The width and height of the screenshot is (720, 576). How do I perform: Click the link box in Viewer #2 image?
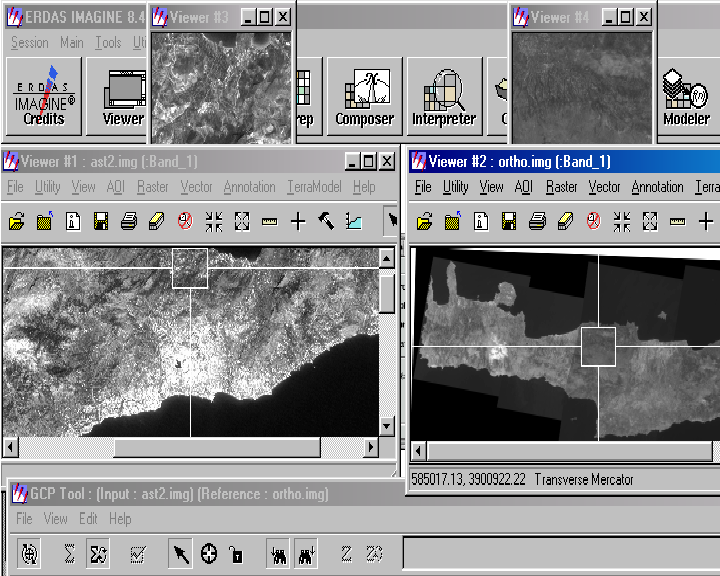coord(598,347)
